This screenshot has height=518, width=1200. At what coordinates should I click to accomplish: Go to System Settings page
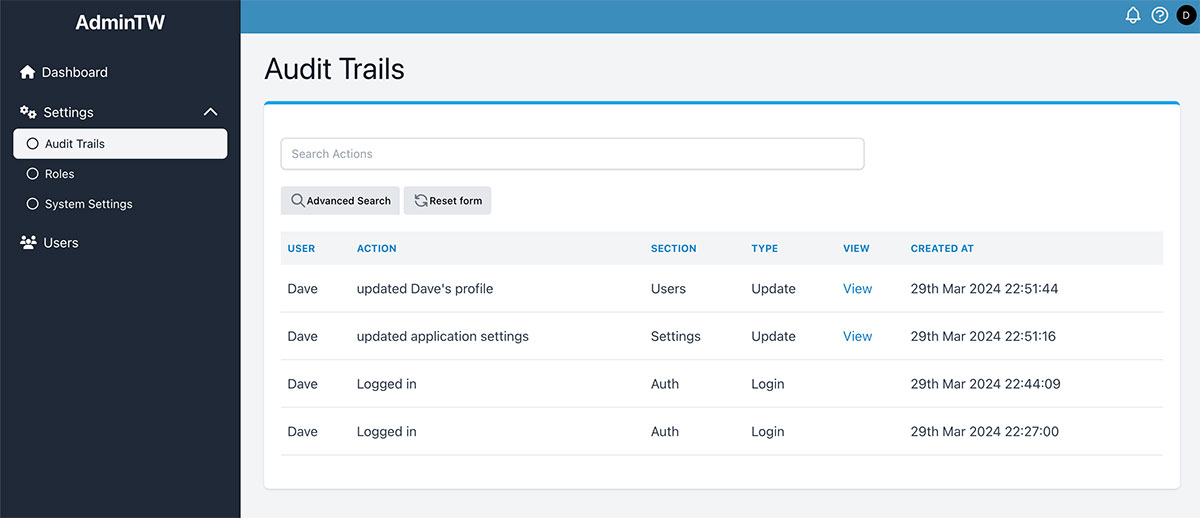pos(88,204)
